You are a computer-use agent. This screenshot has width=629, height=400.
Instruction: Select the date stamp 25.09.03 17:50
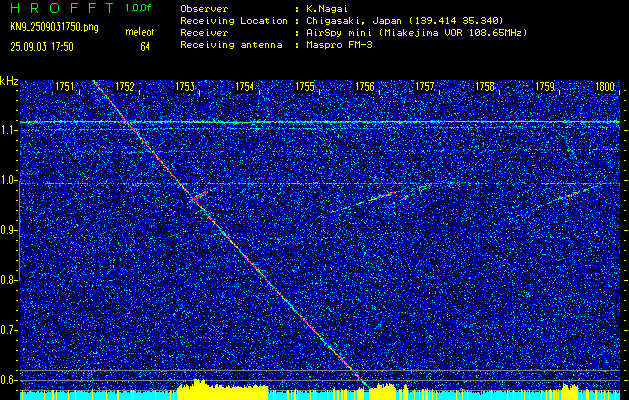point(42,47)
